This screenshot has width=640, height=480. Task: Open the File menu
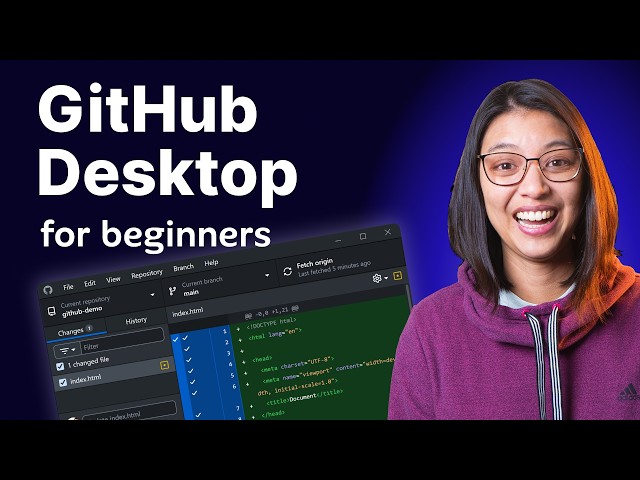pos(68,287)
